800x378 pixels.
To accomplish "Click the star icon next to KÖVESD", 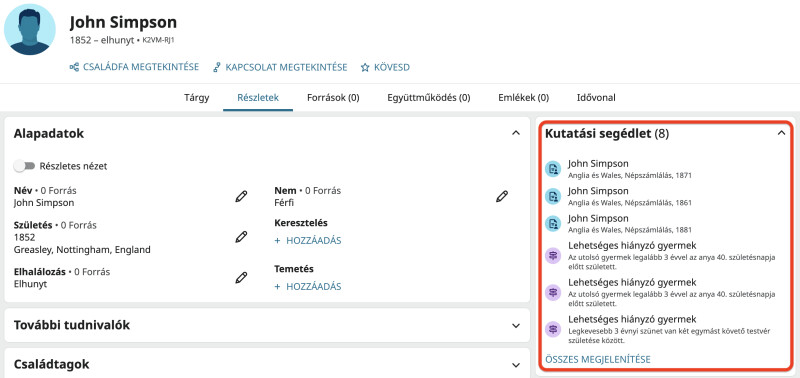I will pyautogui.click(x=365, y=67).
